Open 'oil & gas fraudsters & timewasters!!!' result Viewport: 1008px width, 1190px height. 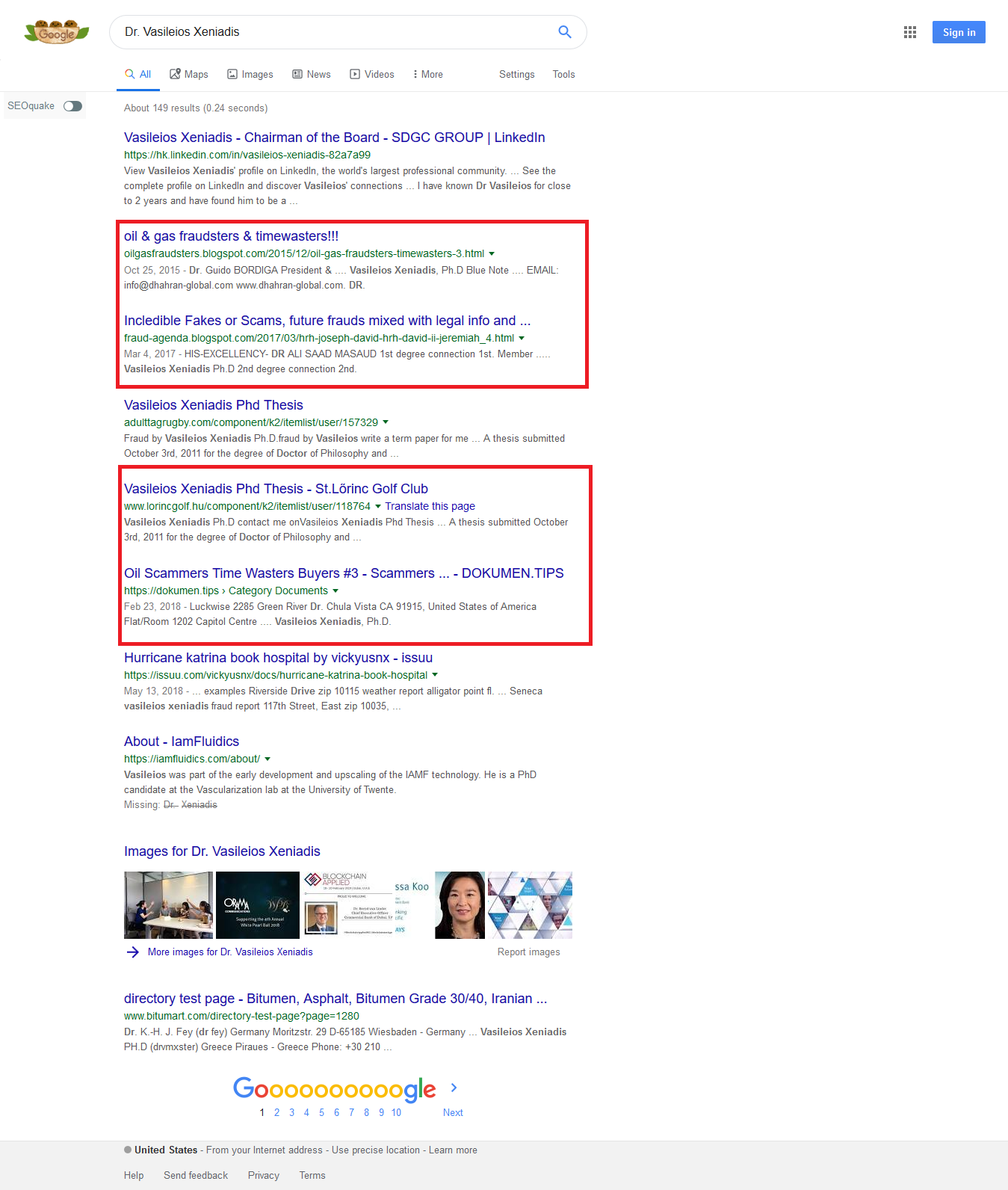pyautogui.click(x=232, y=236)
